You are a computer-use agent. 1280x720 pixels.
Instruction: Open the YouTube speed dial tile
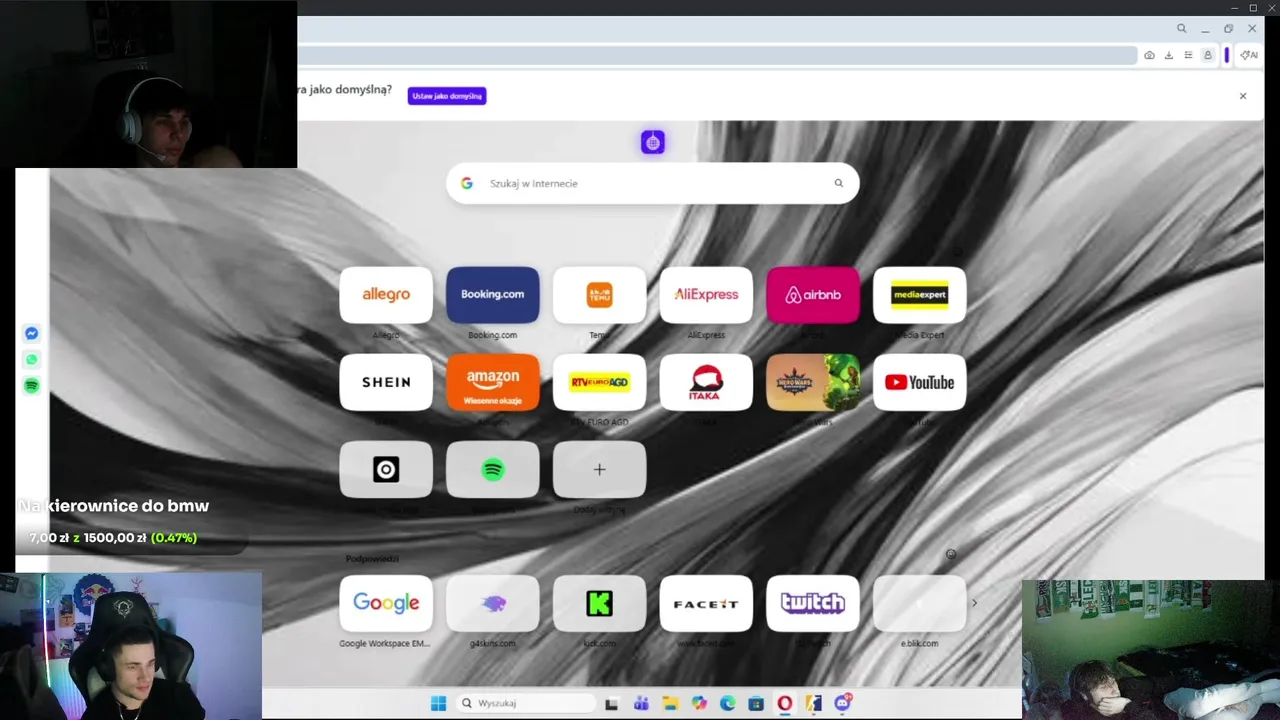919,382
